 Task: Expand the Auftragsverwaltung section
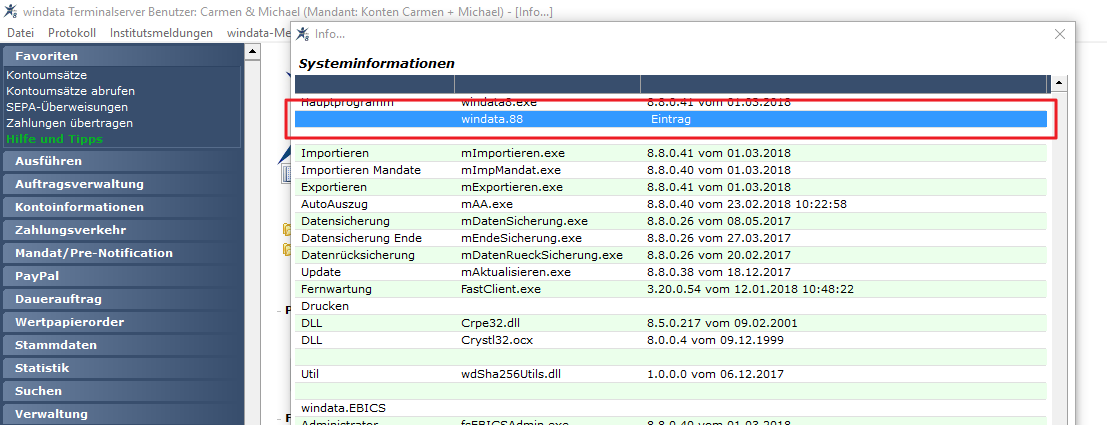(121, 184)
